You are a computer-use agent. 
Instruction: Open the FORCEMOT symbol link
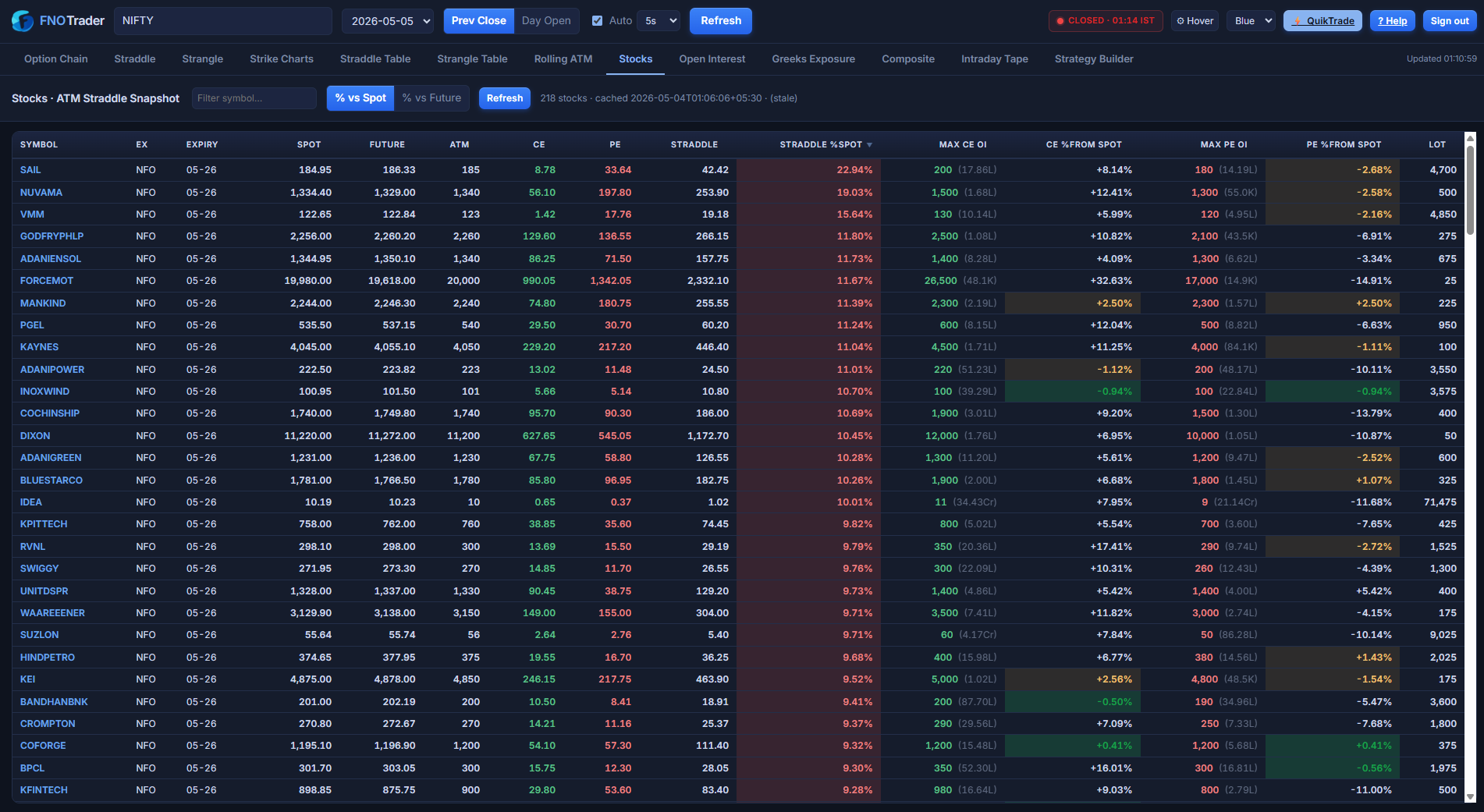(47, 281)
